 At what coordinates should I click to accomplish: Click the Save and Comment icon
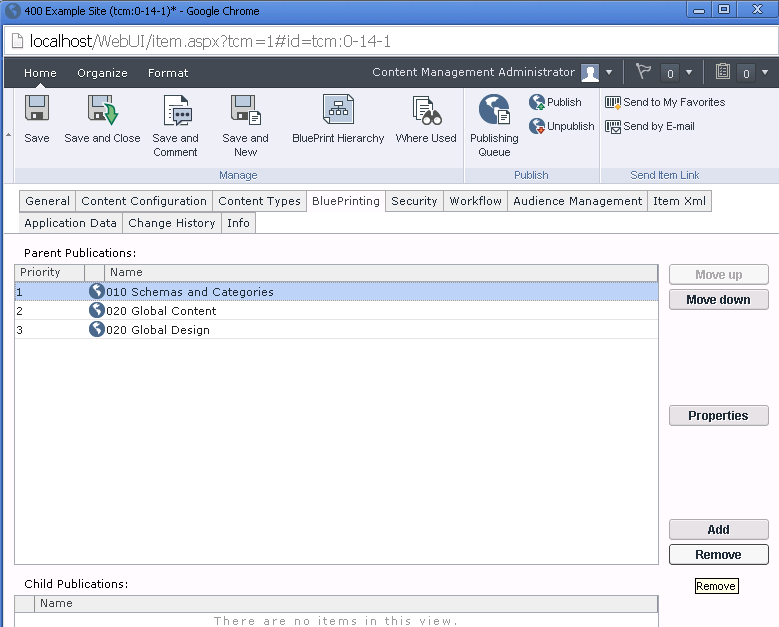[x=177, y=110]
